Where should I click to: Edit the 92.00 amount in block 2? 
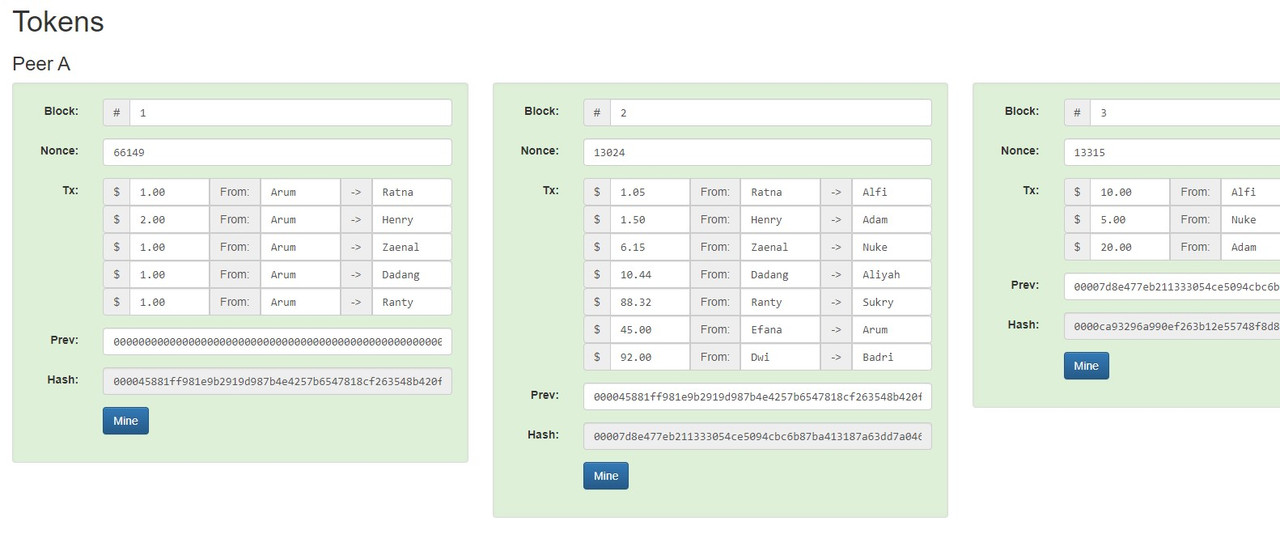click(x=650, y=357)
